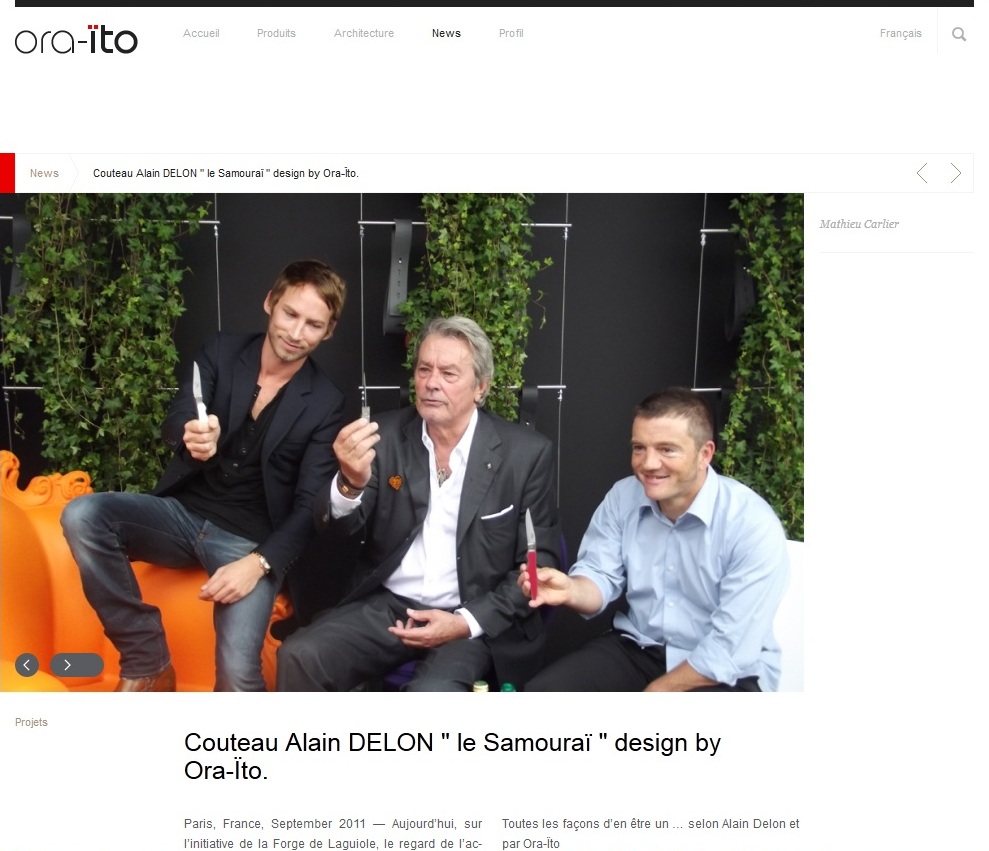Open the Profil menu item
Viewport: 989px width, 851px height.
pos(511,33)
